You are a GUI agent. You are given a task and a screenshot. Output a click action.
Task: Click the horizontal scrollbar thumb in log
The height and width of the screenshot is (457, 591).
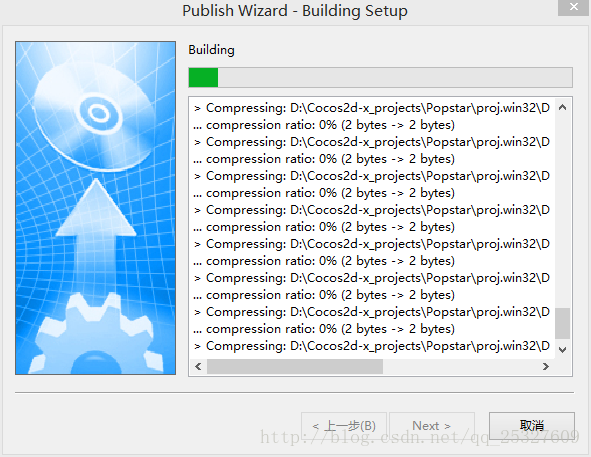(295, 366)
